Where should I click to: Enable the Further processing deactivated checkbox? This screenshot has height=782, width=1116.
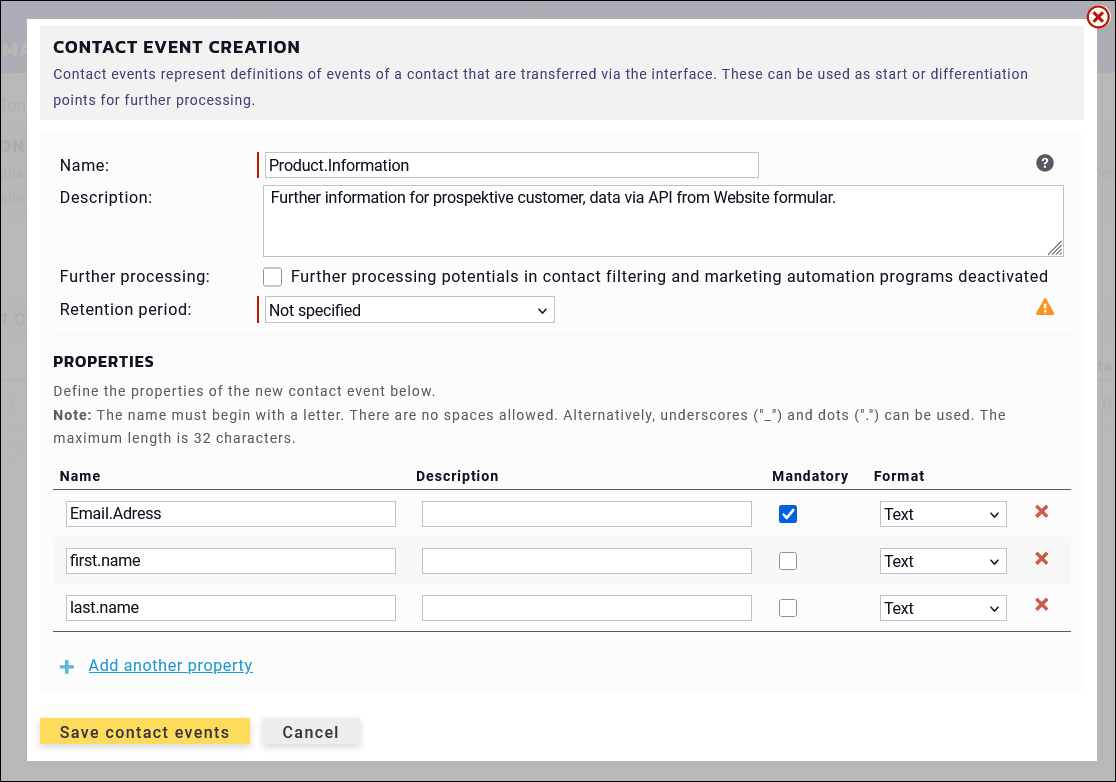(272, 277)
